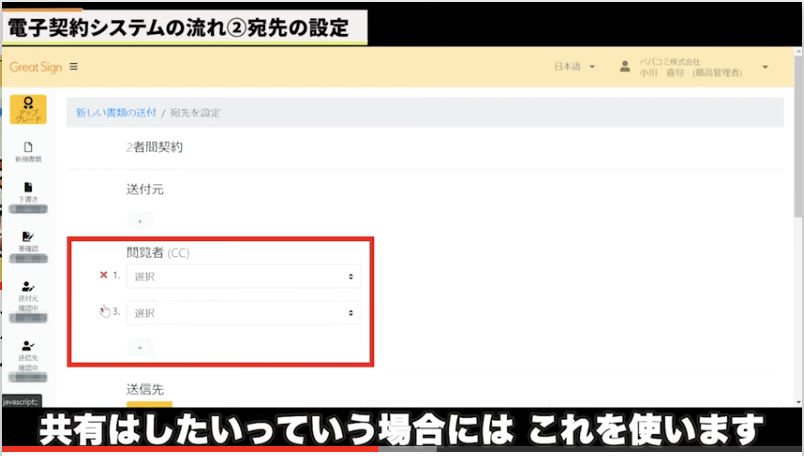Click the user profile avatar icon
Screen dimensions: 804x456
tap(625, 67)
